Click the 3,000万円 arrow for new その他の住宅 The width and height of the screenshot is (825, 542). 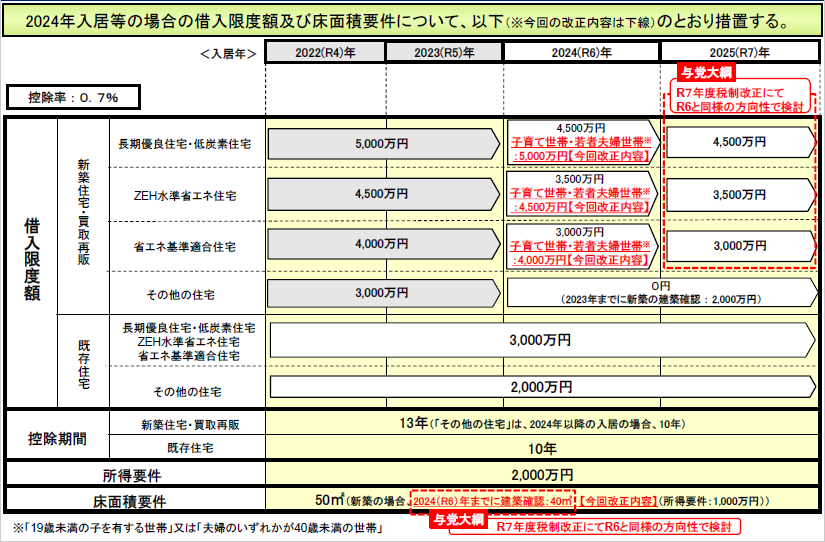coord(384,293)
